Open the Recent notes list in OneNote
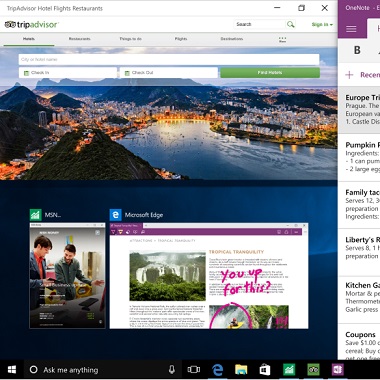Image resolution: width=380 pixels, height=380 pixels. pos(370,75)
